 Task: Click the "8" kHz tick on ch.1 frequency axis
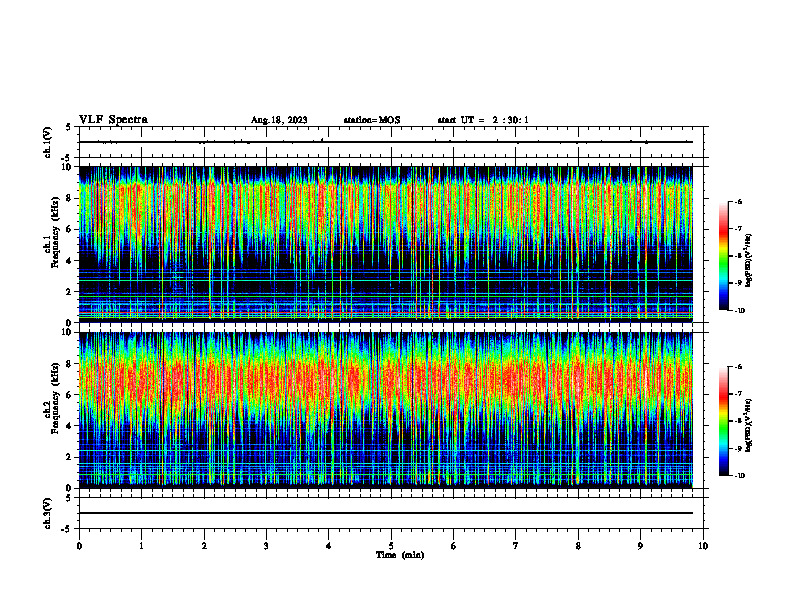[x=70, y=198]
